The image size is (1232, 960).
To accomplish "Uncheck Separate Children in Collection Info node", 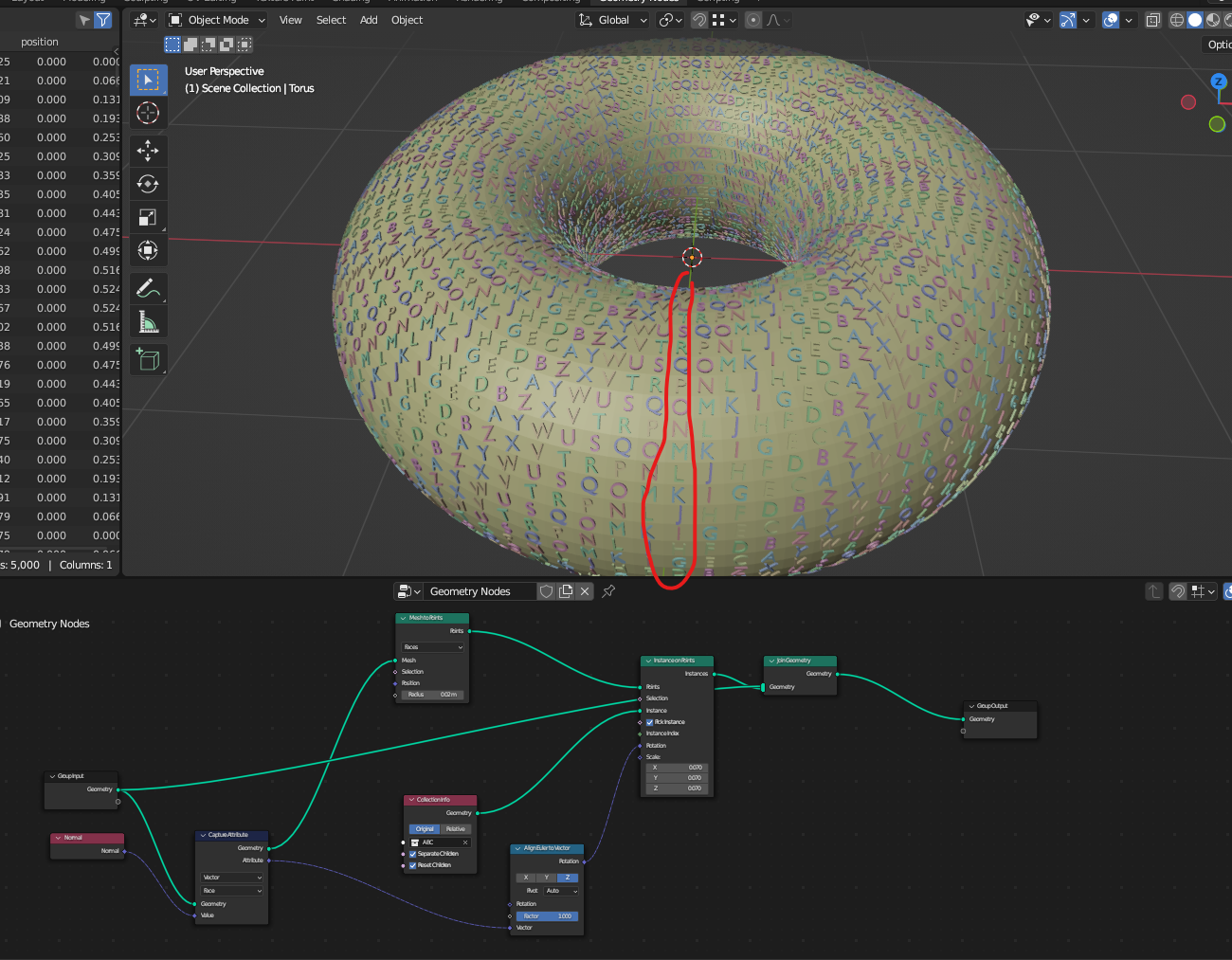I will tap(412, 854).
